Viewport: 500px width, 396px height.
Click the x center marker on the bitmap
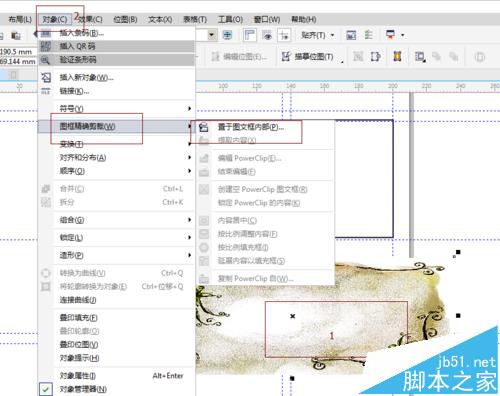pos(292,316)
